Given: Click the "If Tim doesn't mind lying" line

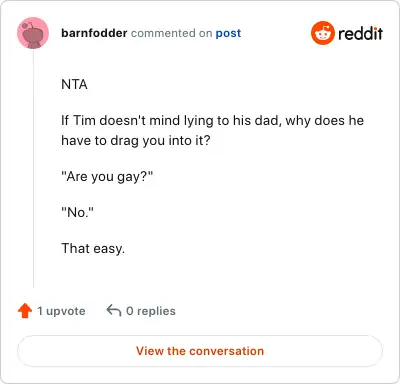Looking at the screenshot, I should [x=213, y=121].
